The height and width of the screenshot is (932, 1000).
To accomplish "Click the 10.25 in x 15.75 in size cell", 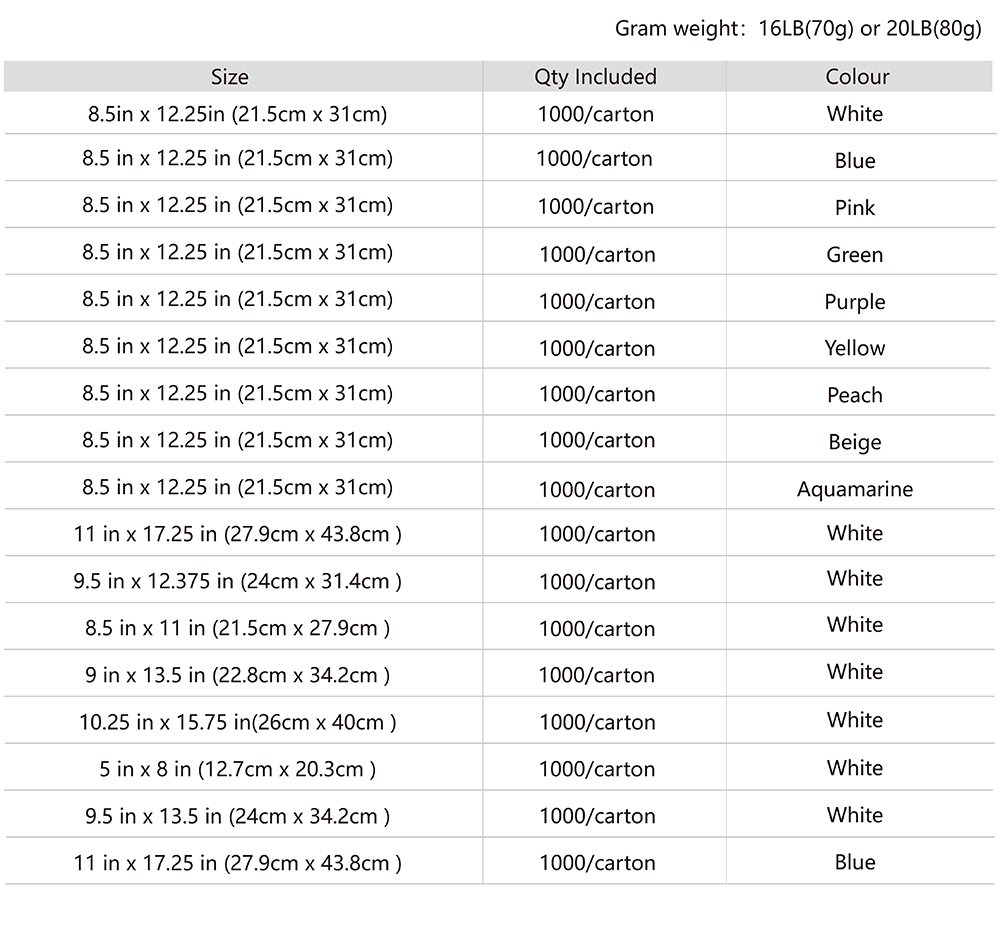I will 238,722.
